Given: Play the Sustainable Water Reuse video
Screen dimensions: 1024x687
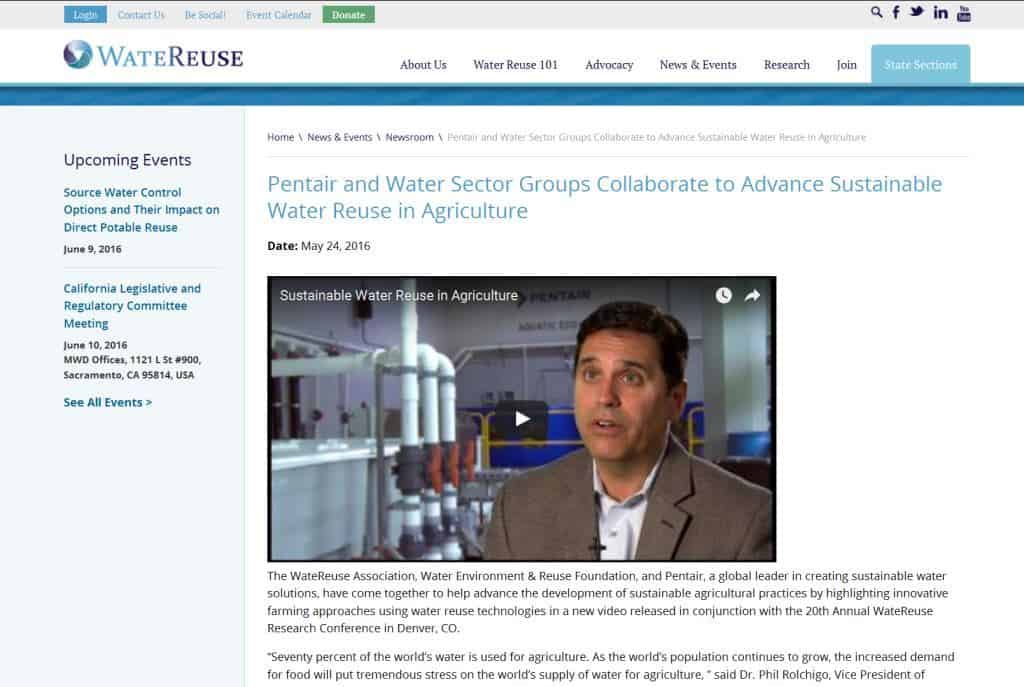Looking at the screenshot, I should [x=522, y=419].
